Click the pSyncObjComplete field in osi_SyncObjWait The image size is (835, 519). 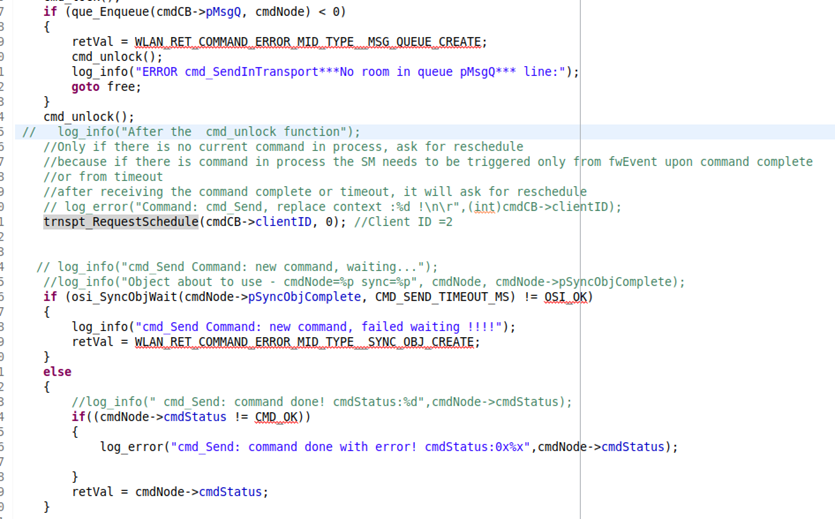(305, 296)
